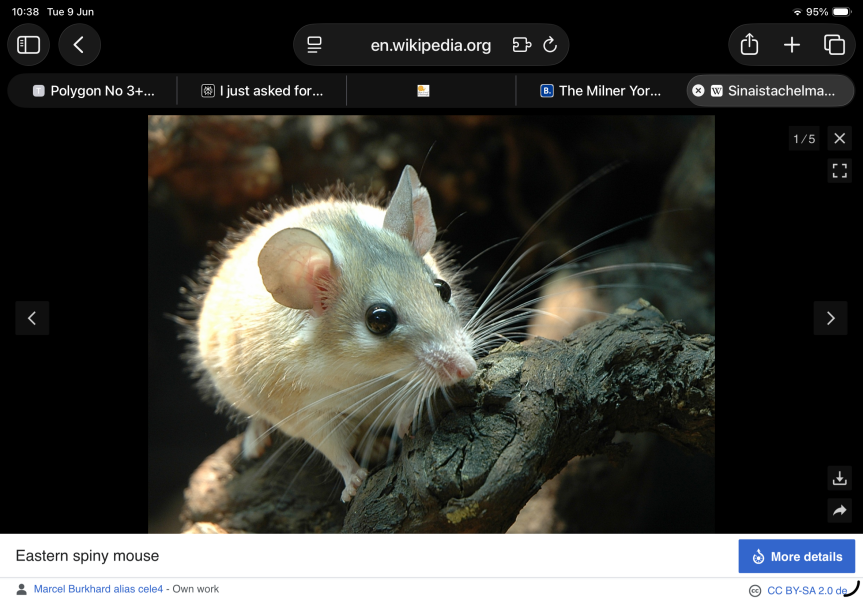Go back to the previous page
The image size is (863, 600).
tap(79, 45)
